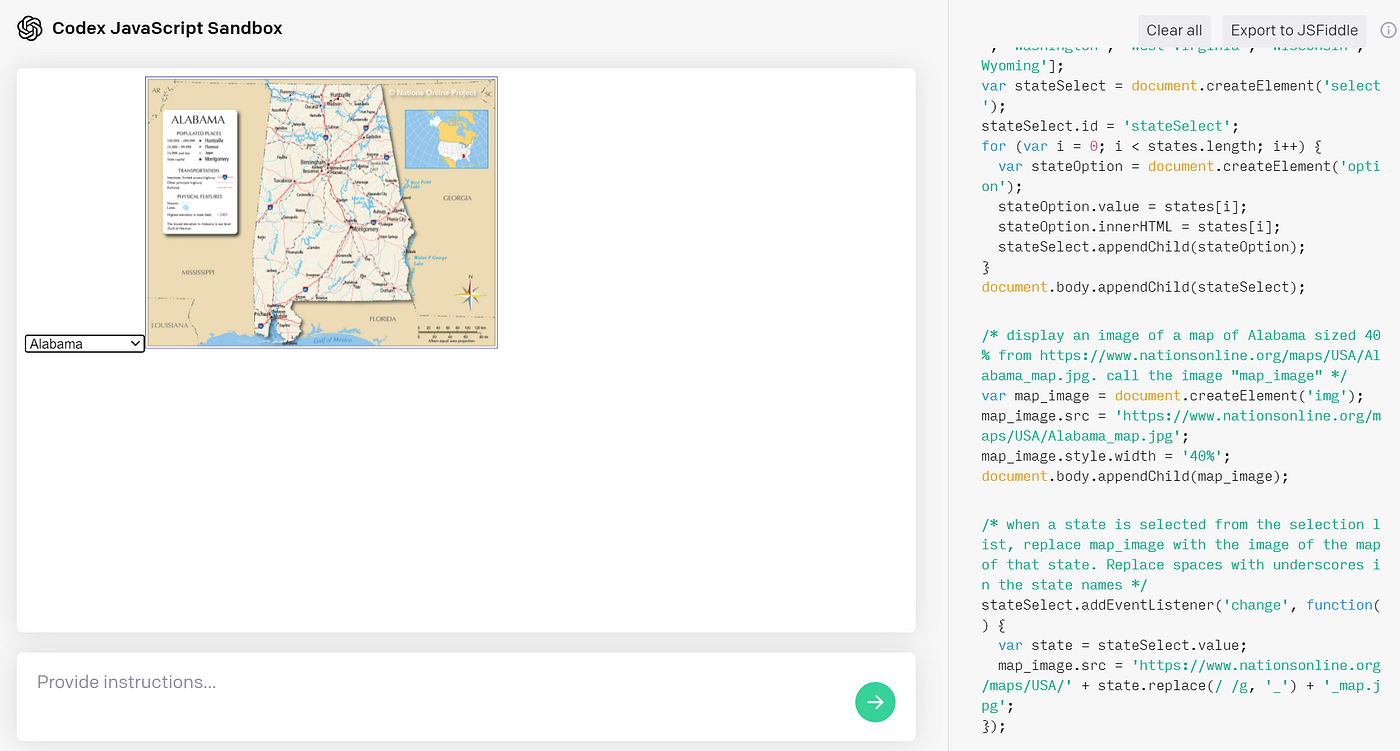Click the code line stateSelect.id = 'stateSelect';
The width and height of the screenshot is (1400, 751).
pos(1110,126)
